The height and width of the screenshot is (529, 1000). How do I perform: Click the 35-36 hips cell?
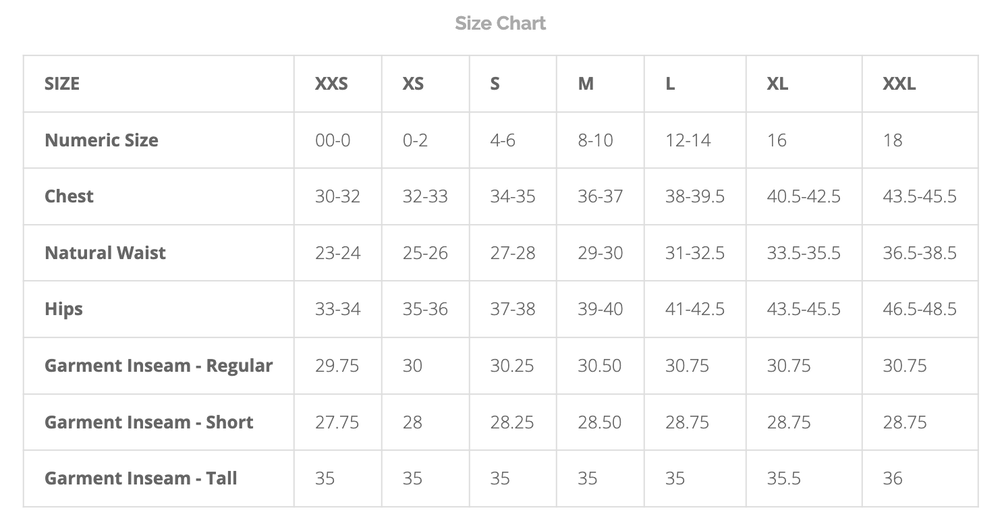pyautogui.click(x=425, y=309)
